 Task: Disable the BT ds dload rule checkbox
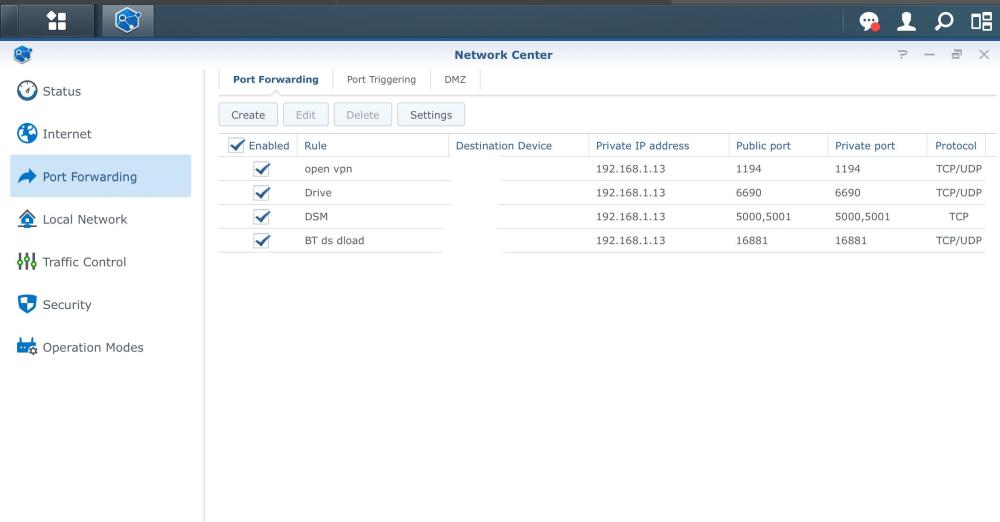[262, 241]
